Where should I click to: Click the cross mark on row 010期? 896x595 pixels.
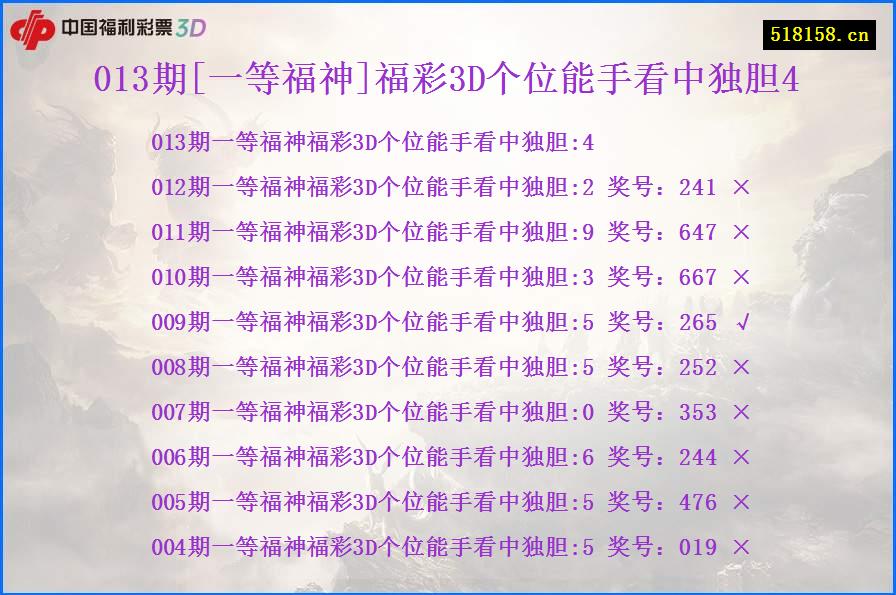(x=741, y=277)
